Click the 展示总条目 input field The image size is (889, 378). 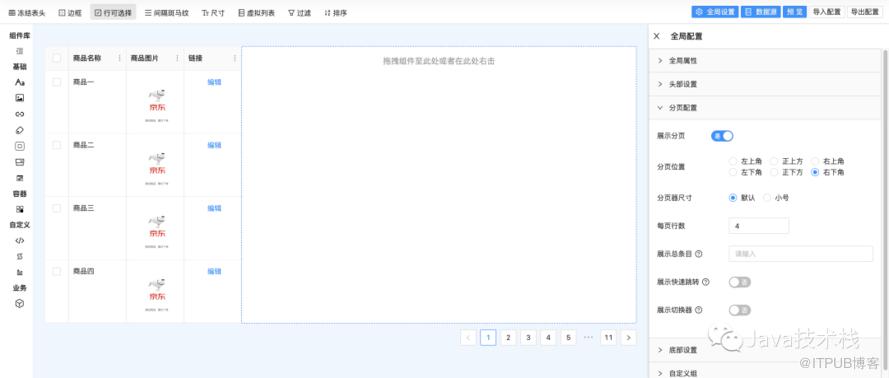tap(801, 254)
